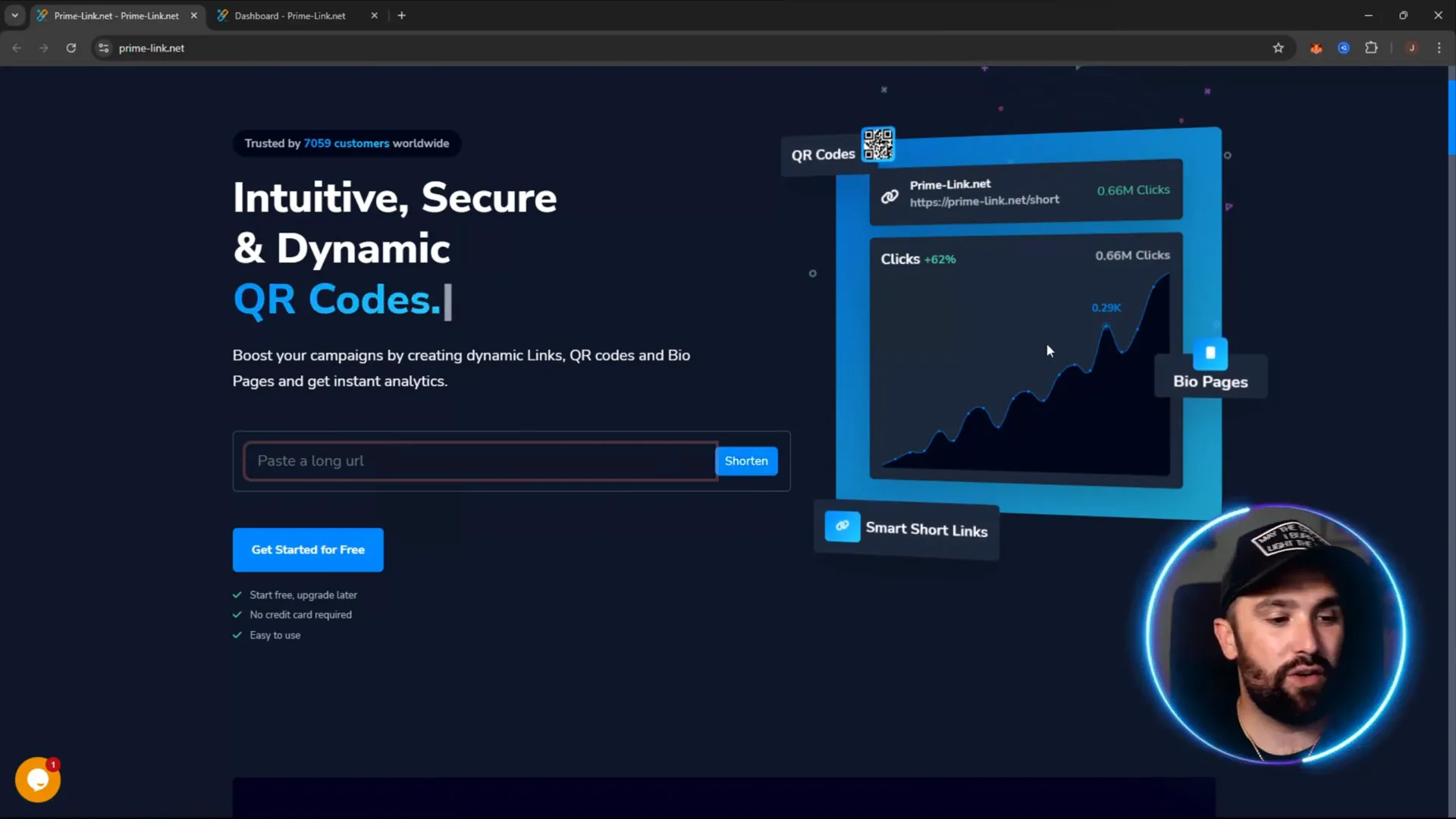Open the blue round extension icon

click(x=1344, y=48)
